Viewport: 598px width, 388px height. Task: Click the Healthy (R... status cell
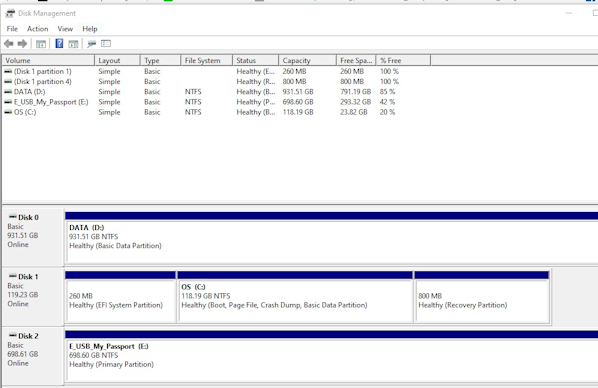tap(256, 82)
